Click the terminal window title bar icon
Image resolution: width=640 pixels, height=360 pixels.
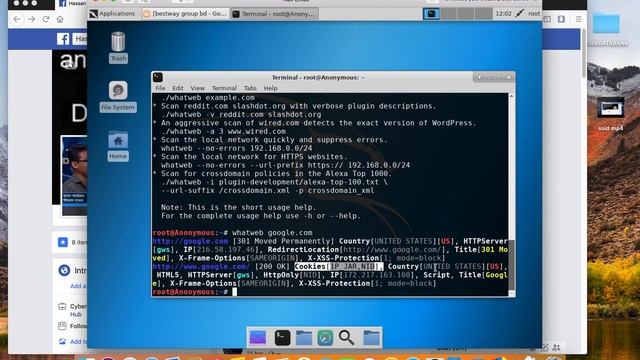click(x=158, y=77)
